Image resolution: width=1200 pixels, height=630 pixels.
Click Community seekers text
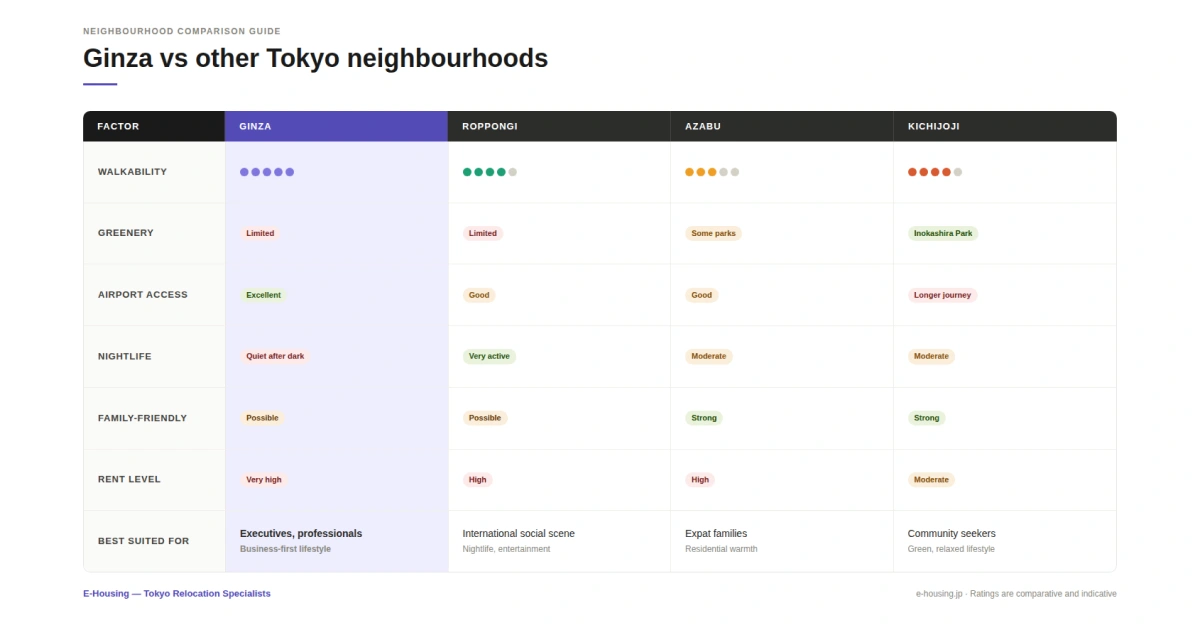(952, 533)
